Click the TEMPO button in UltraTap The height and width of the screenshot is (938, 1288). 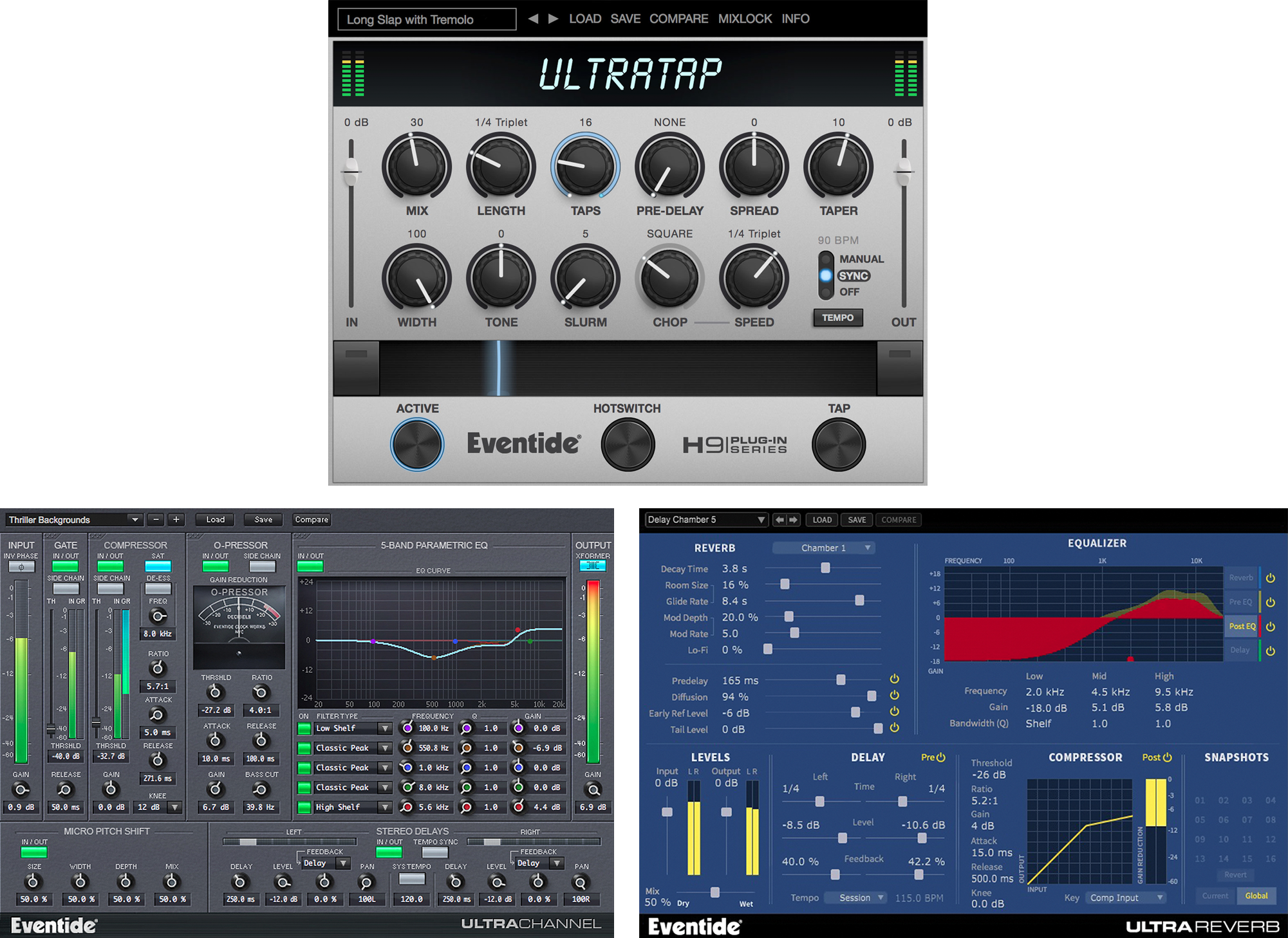(837, 318)
